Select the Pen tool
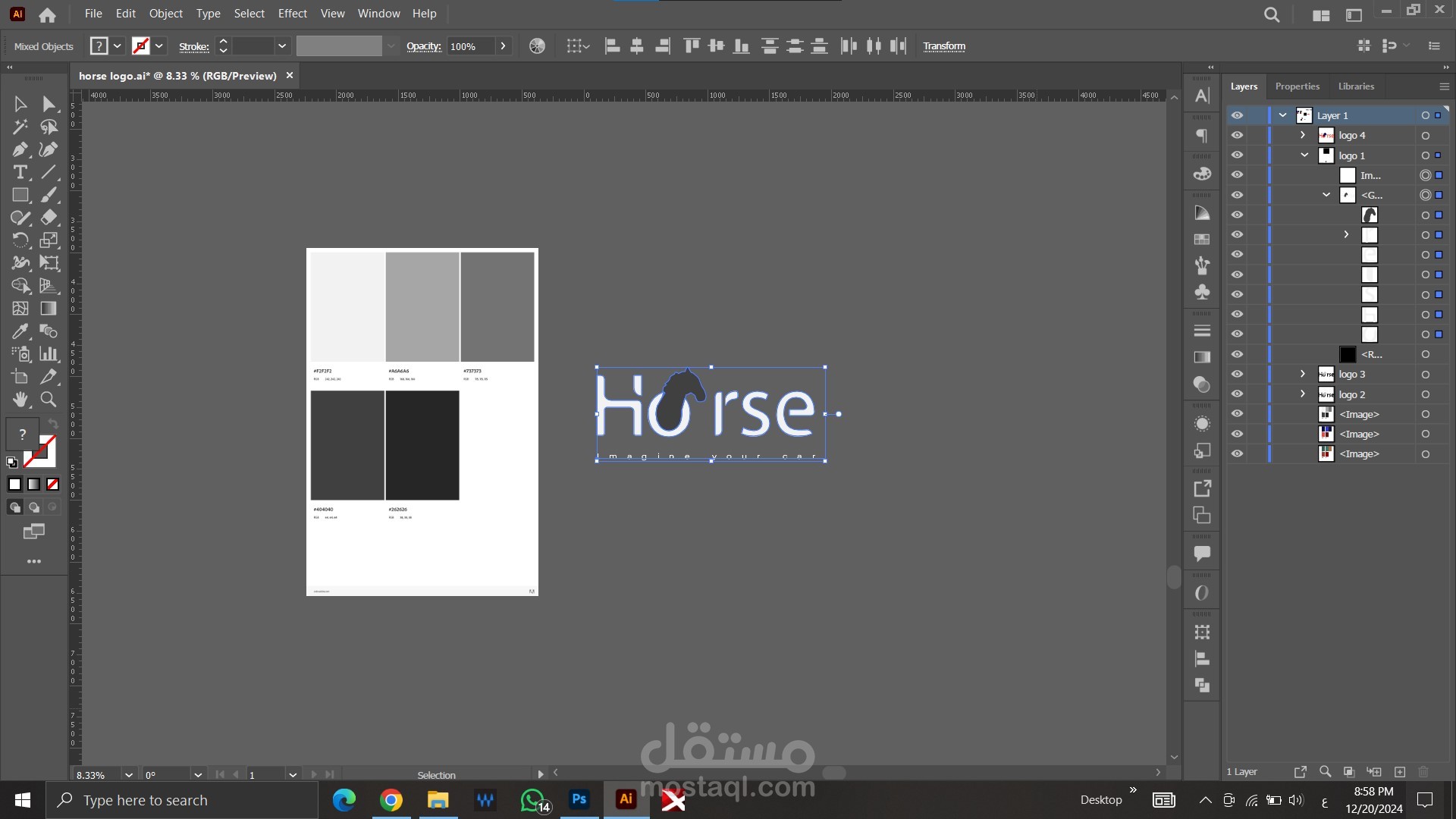Image resolution: width=1456 pixels, height=819 pixels. 20,149
